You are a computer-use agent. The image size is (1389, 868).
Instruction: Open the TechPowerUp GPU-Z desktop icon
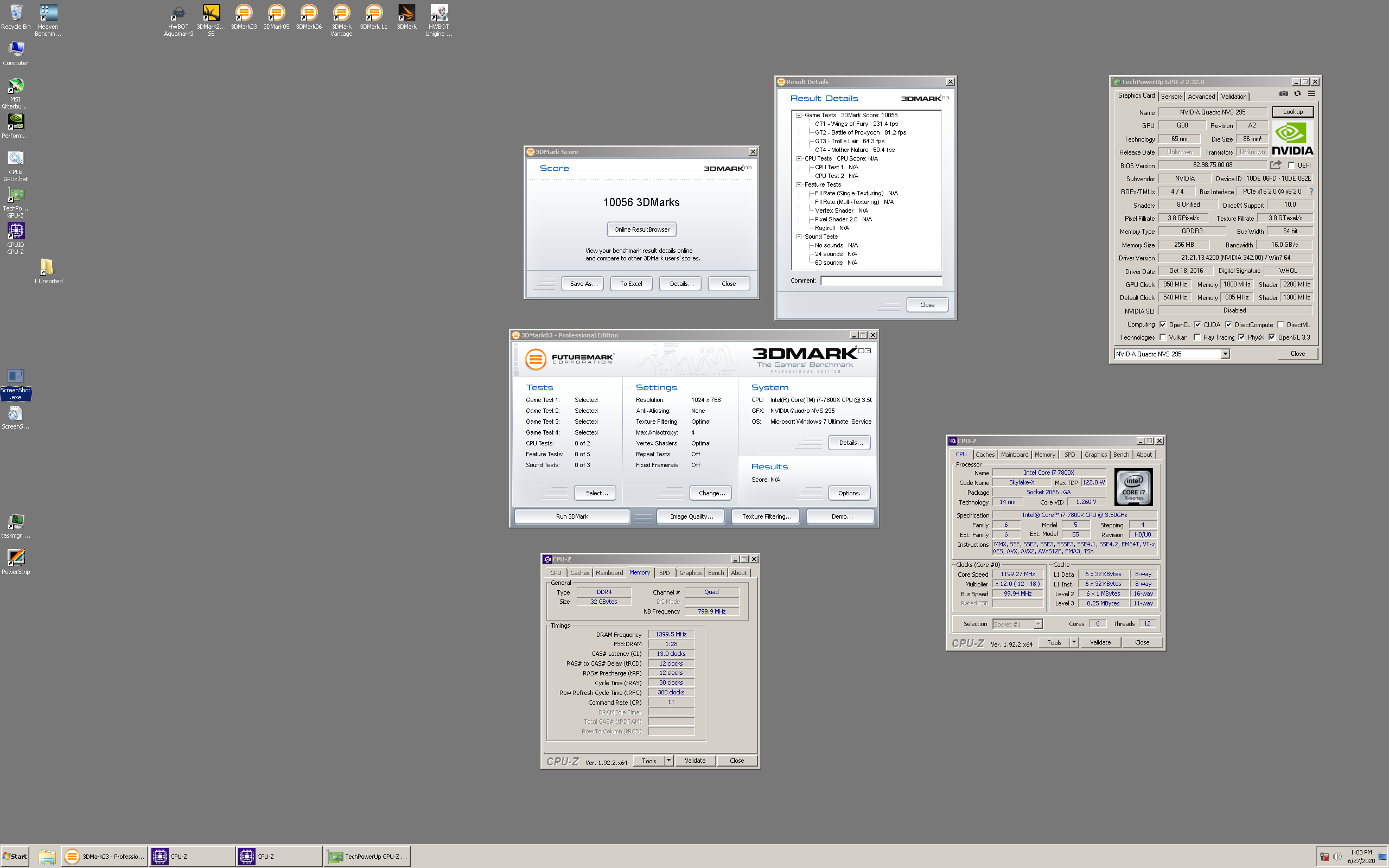(16, 203)
